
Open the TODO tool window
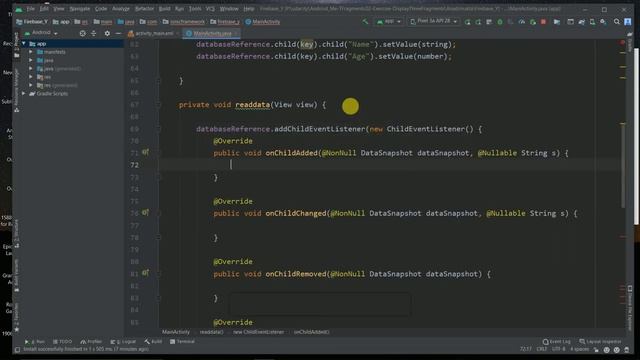tap(62, 342)
